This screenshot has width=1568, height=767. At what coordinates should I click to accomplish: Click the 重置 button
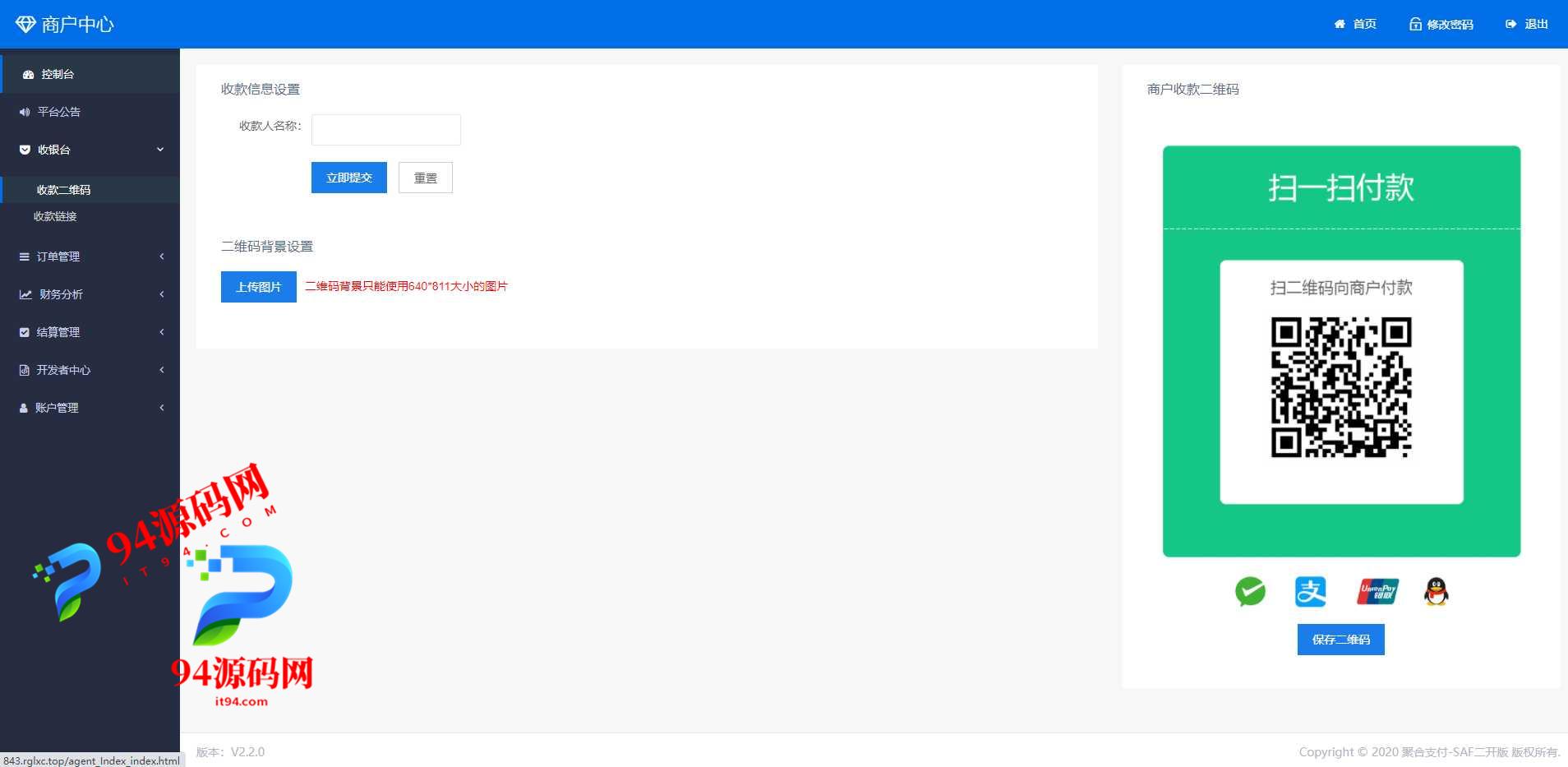(x=426, y=178)
